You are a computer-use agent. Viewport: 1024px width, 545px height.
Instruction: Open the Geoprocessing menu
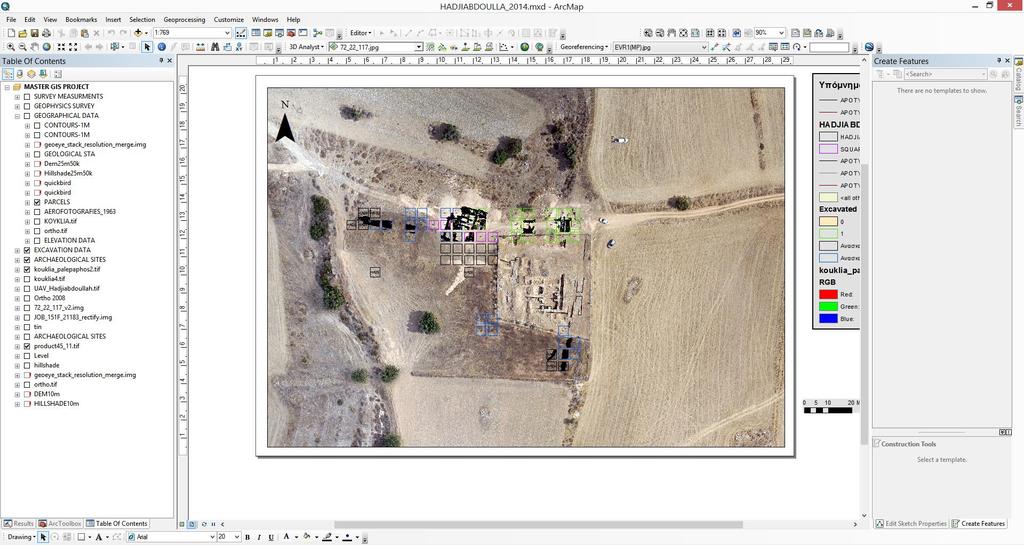[x=184, y=20]
